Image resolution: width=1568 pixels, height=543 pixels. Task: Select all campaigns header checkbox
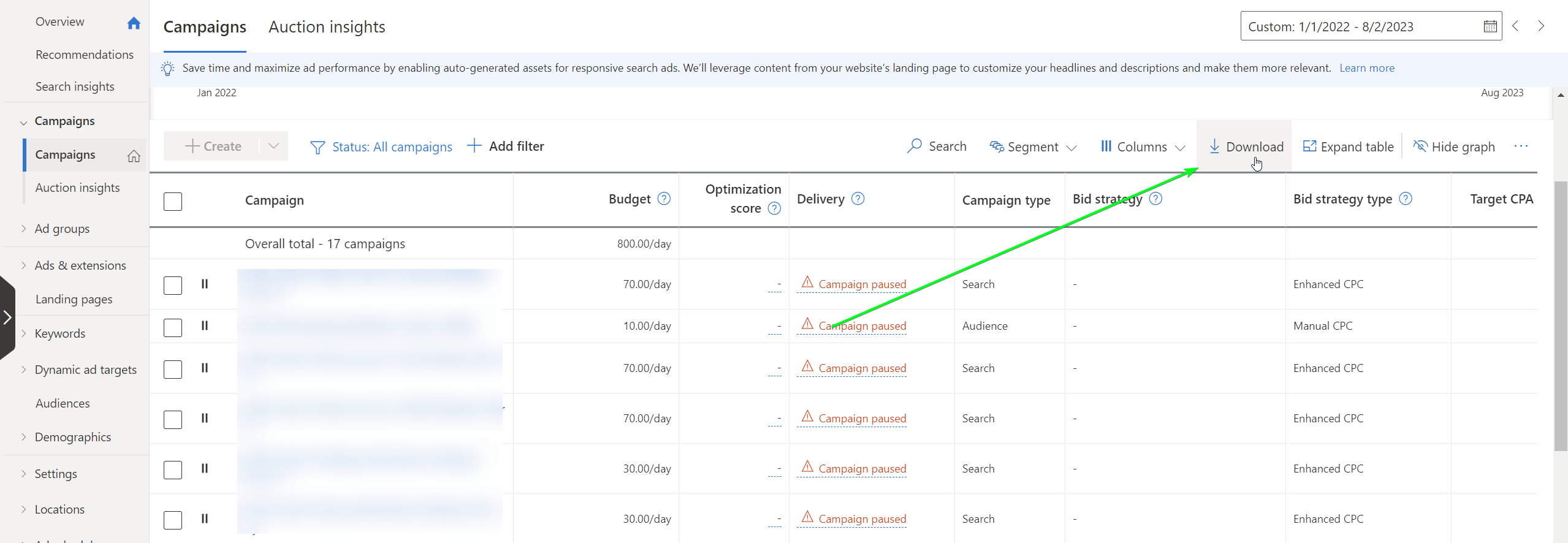click(x=173, y=202)
